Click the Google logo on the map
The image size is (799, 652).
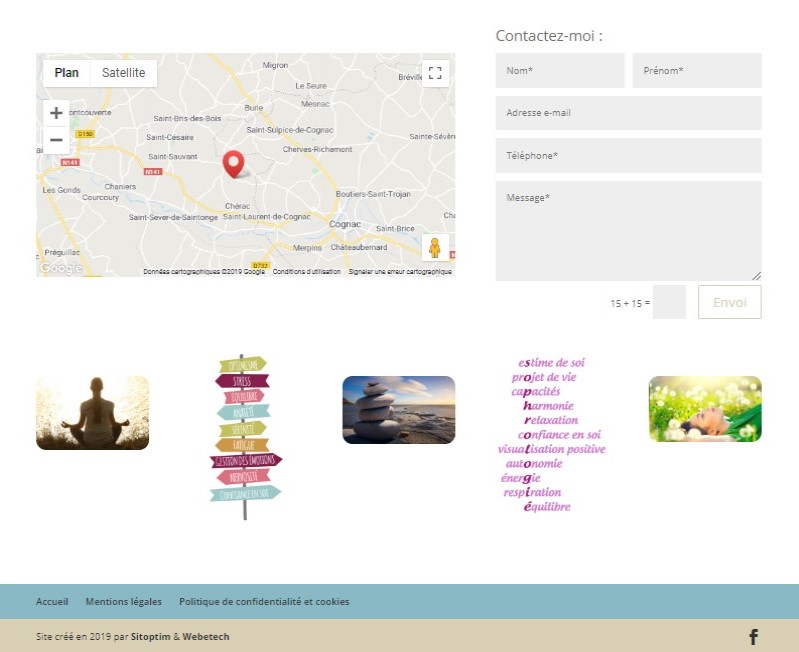click(x=61, y=268)
